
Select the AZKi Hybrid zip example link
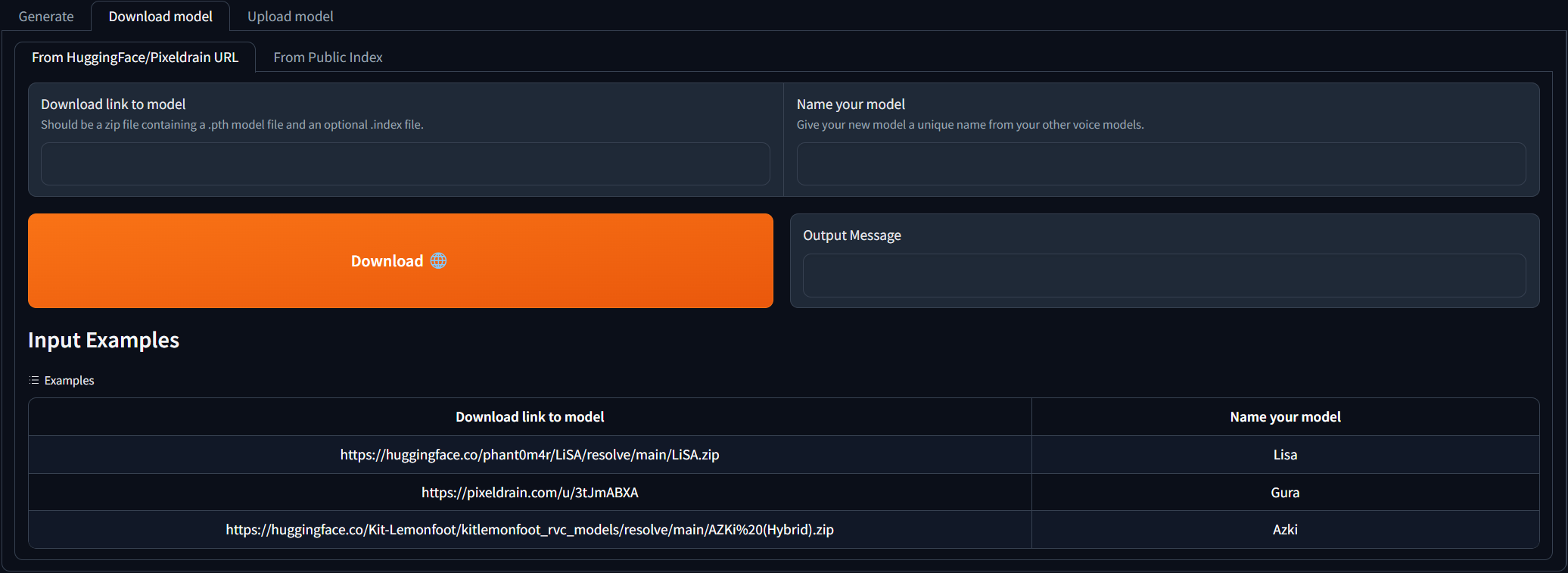(530, 529)
